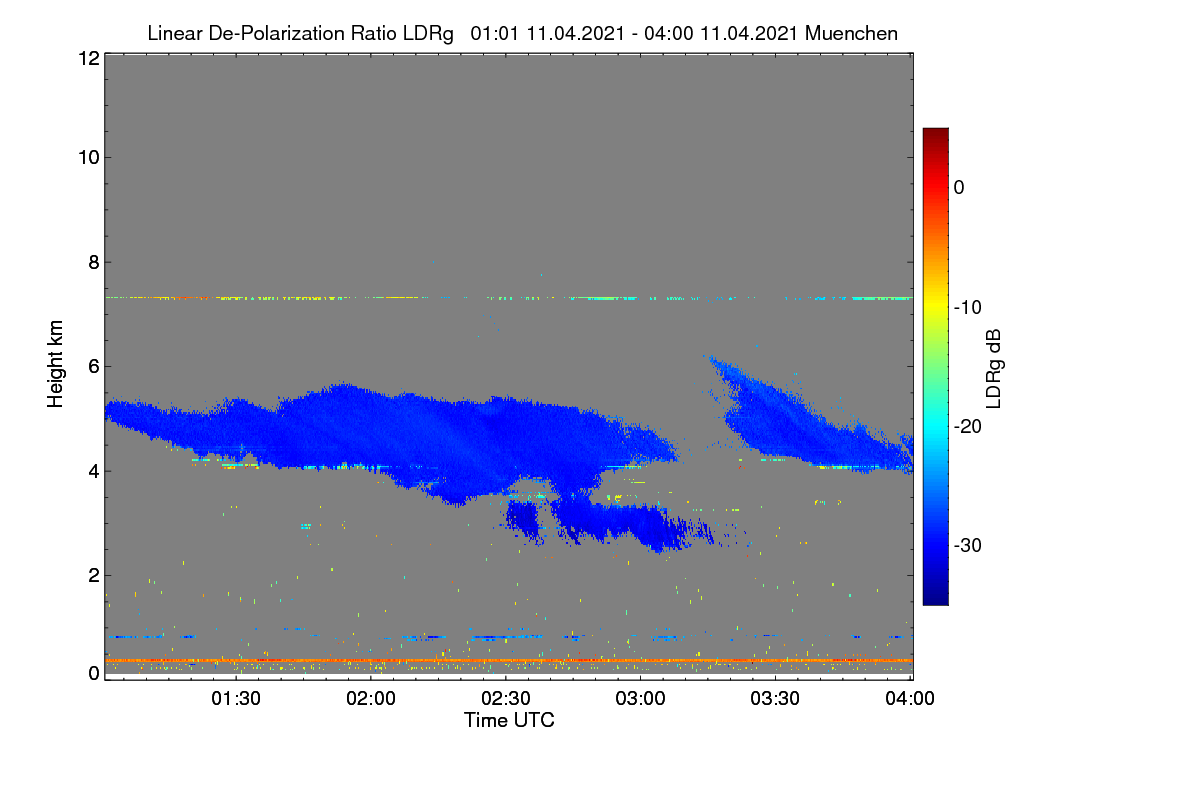Click the 10 km height tick label

[87, 157]
